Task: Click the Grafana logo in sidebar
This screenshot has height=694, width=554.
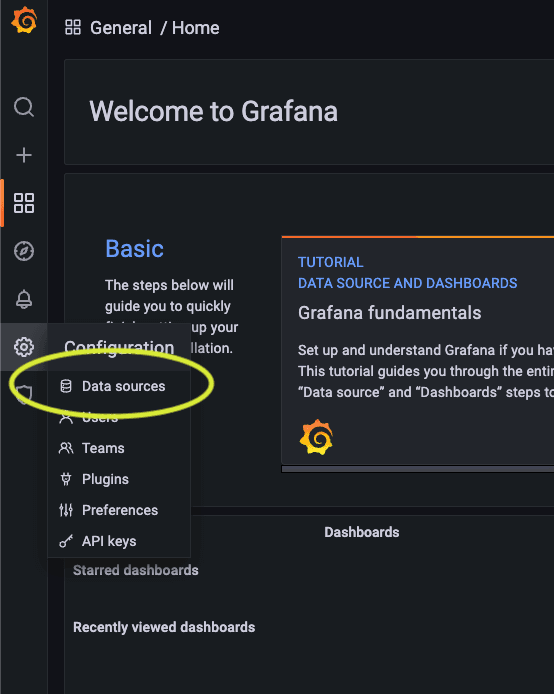Action: tap(24, 20)
